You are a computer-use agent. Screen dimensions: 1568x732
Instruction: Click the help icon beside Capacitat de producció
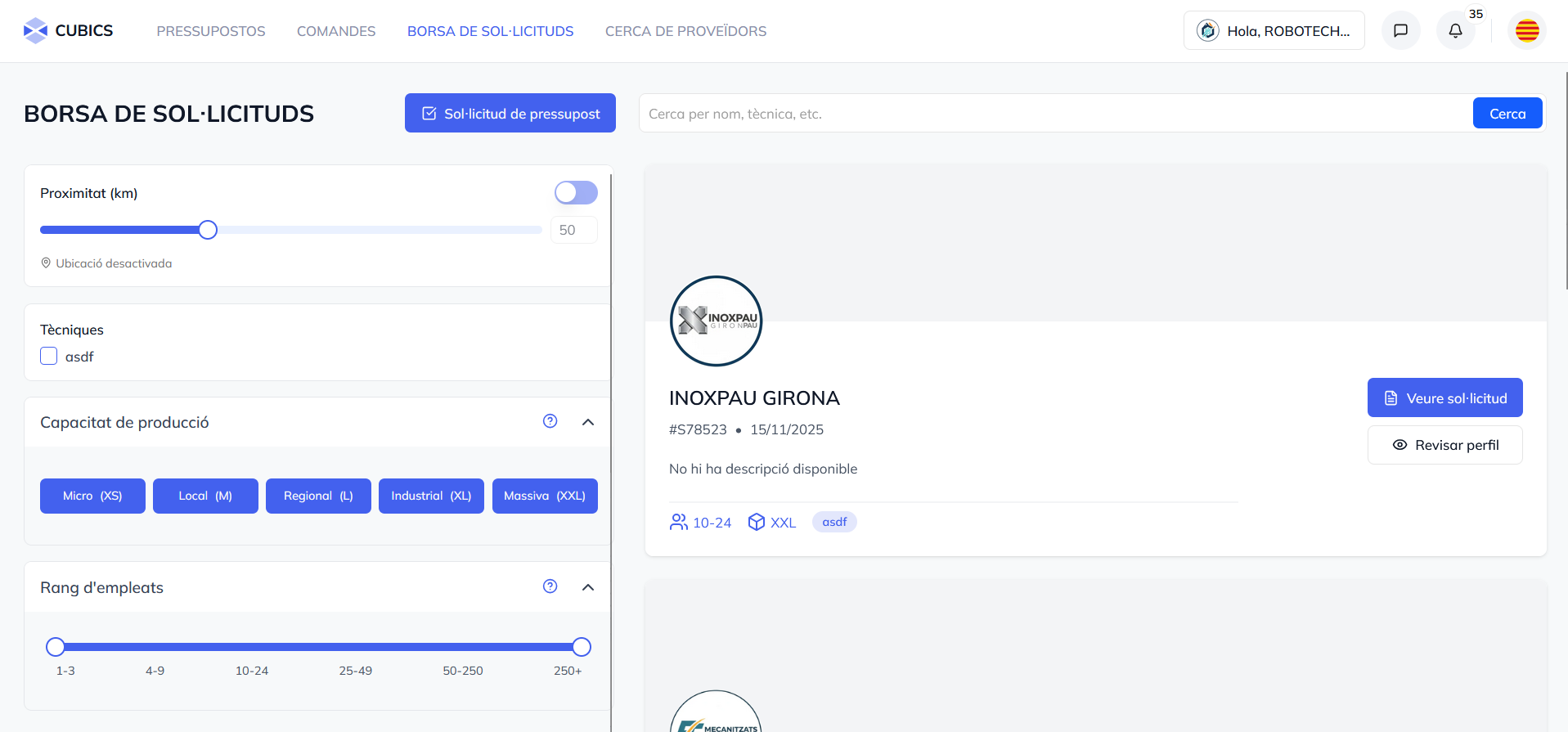550,421
